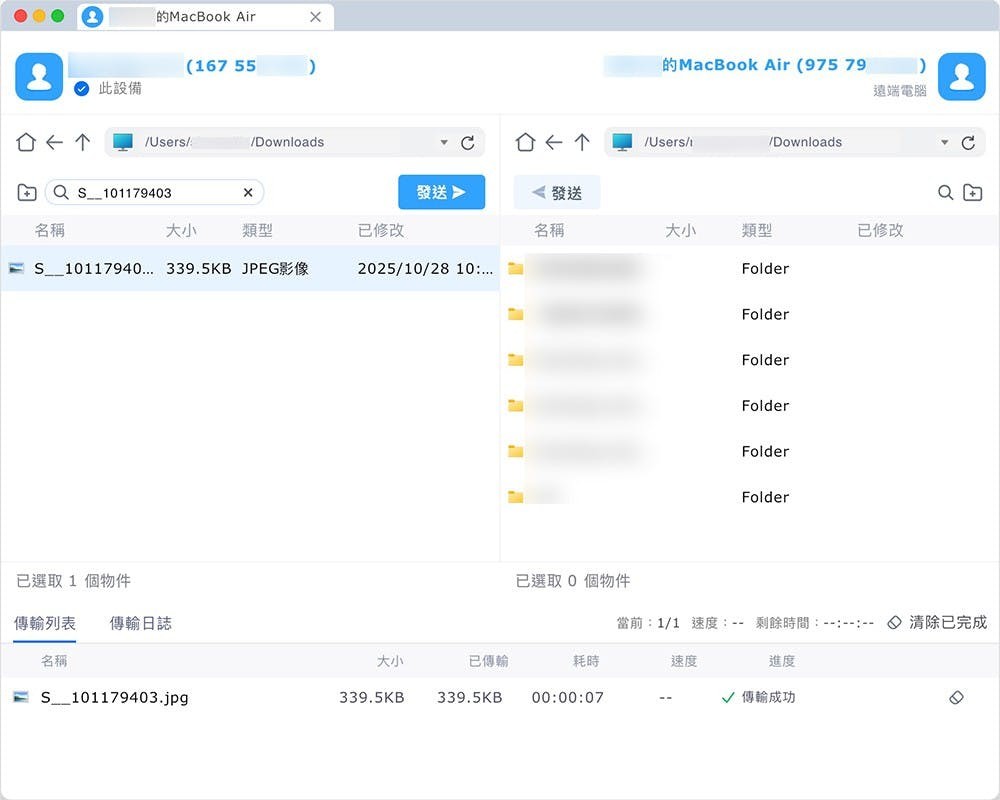Create a new folder in local pane
The image size is (1000, 800).
click(27, 193)
